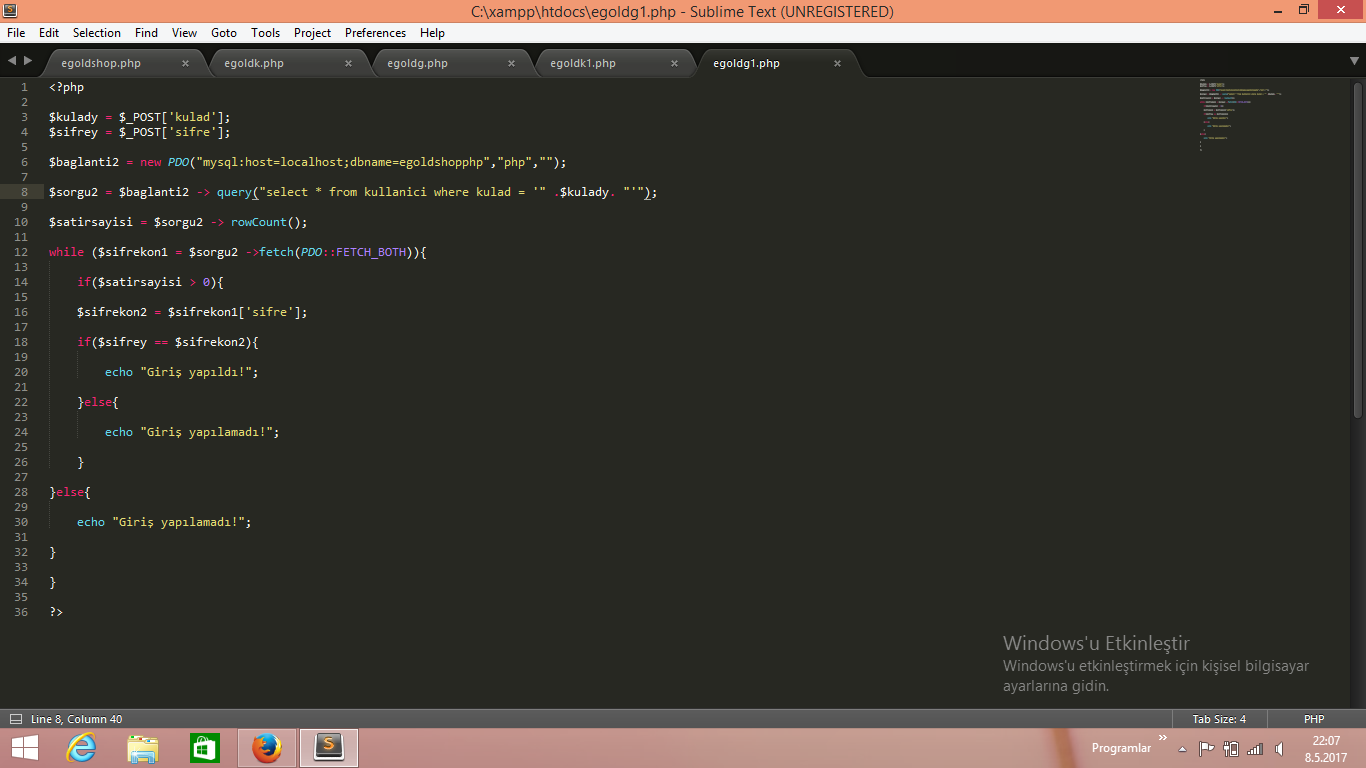Open the Tools menu
Viewport: 1366px width, 768px height.
point(266,33)
